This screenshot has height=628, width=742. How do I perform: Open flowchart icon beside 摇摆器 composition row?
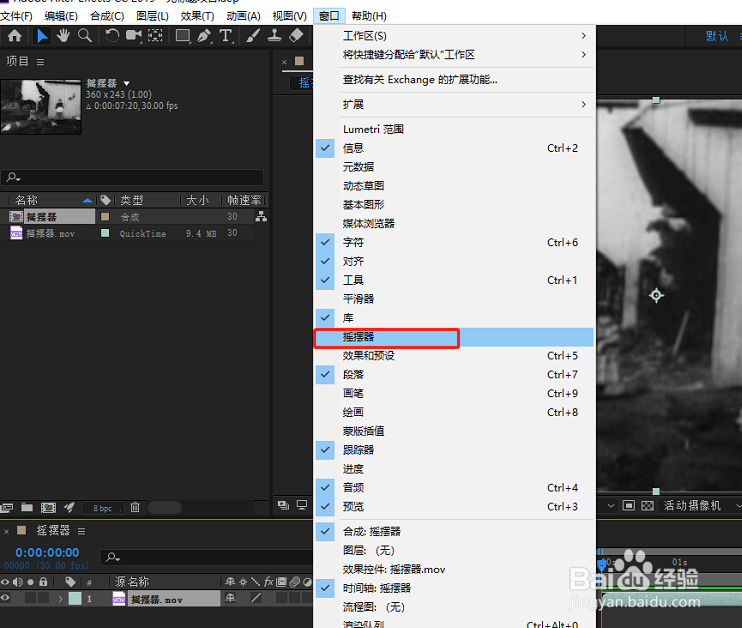(x=261, y=217)
